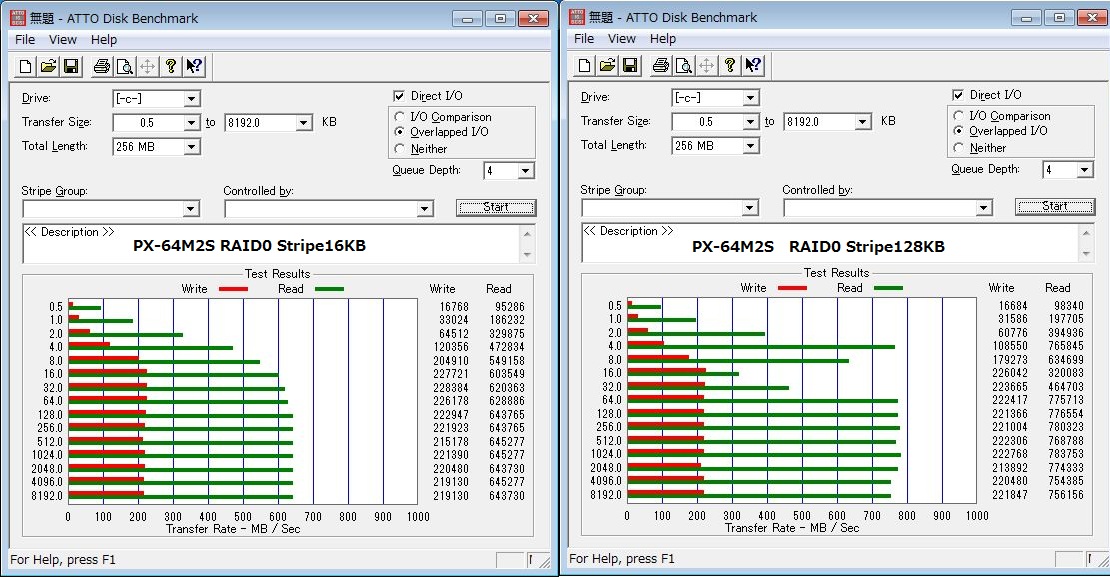The image size is (1110, 577).
Task: Click red Write legend swatch in left window
Action: point(234,289)
